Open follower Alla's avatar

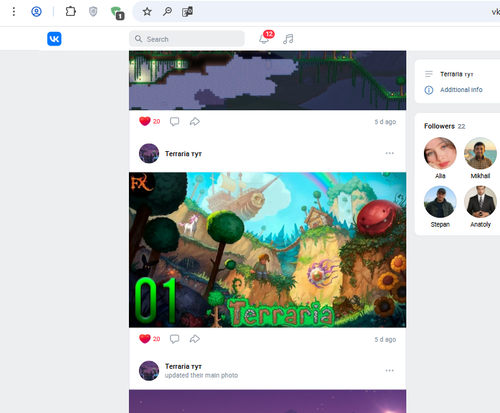(440, 153)
